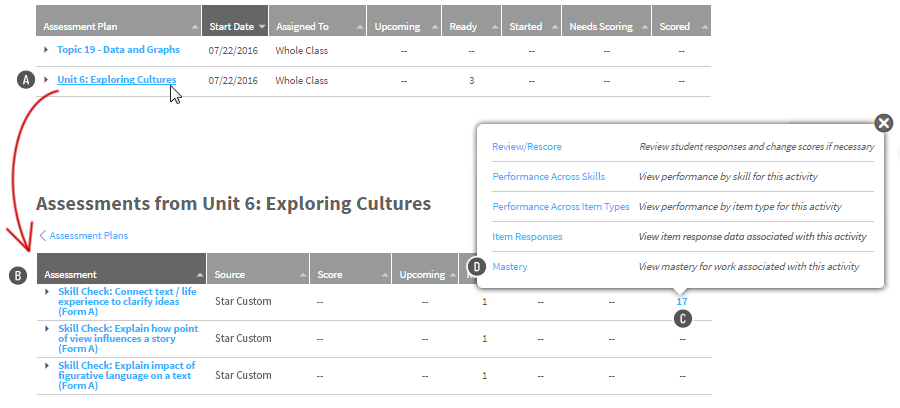Open Skill Check: Explain how point of view

coord(128,339)
